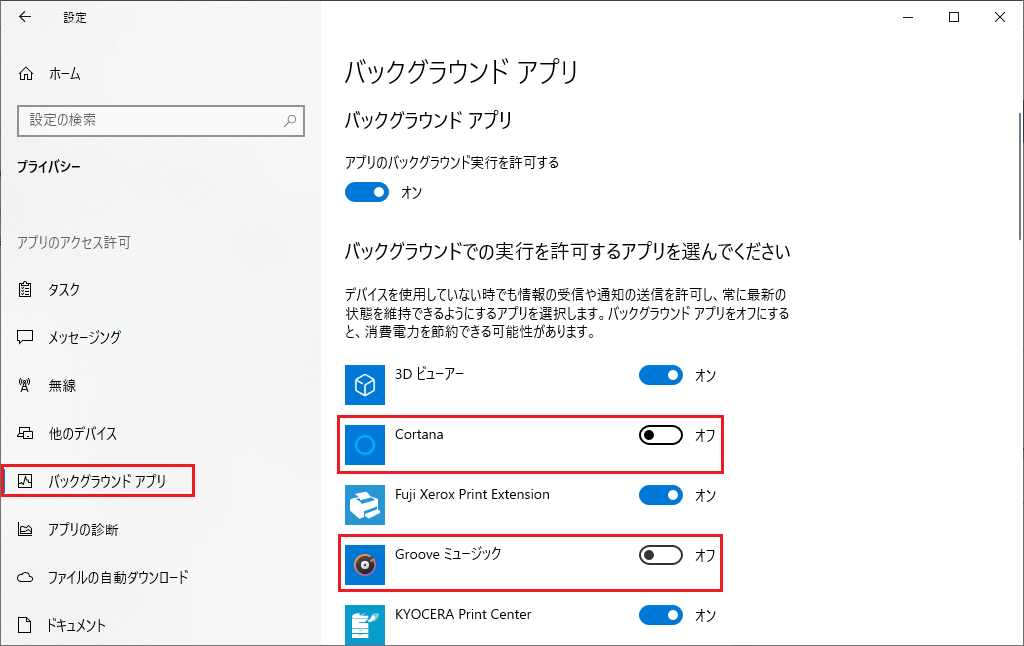Viewport: 1024px width, 646px height.
Task: Enable the Cortana background toggle
Action: click(660, 435)
